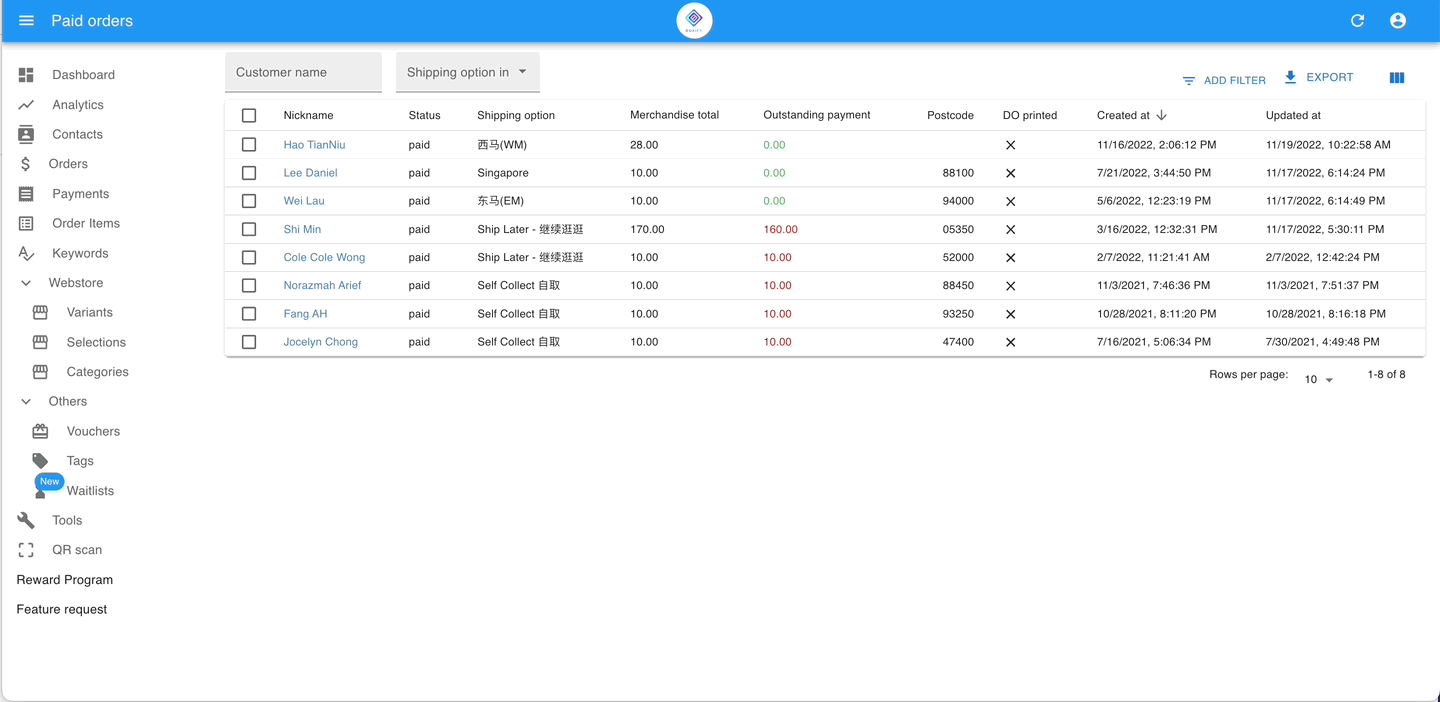The width and height of the screenshot is (1440, 702).
Task: Click the QR scan icon
Action: [26, 550]
